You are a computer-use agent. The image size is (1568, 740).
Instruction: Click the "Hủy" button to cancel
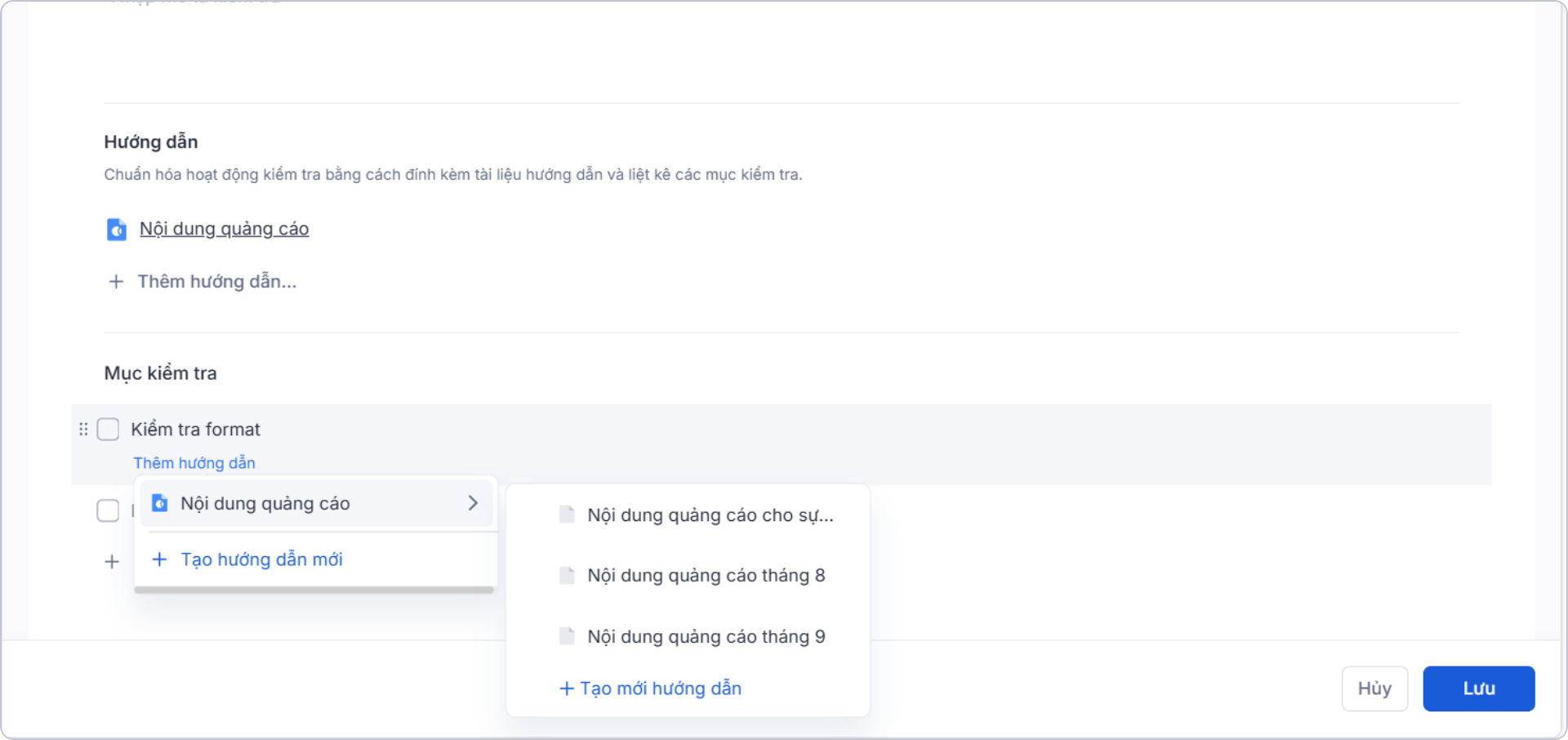pyautogui.click(x=1374, y=689)
